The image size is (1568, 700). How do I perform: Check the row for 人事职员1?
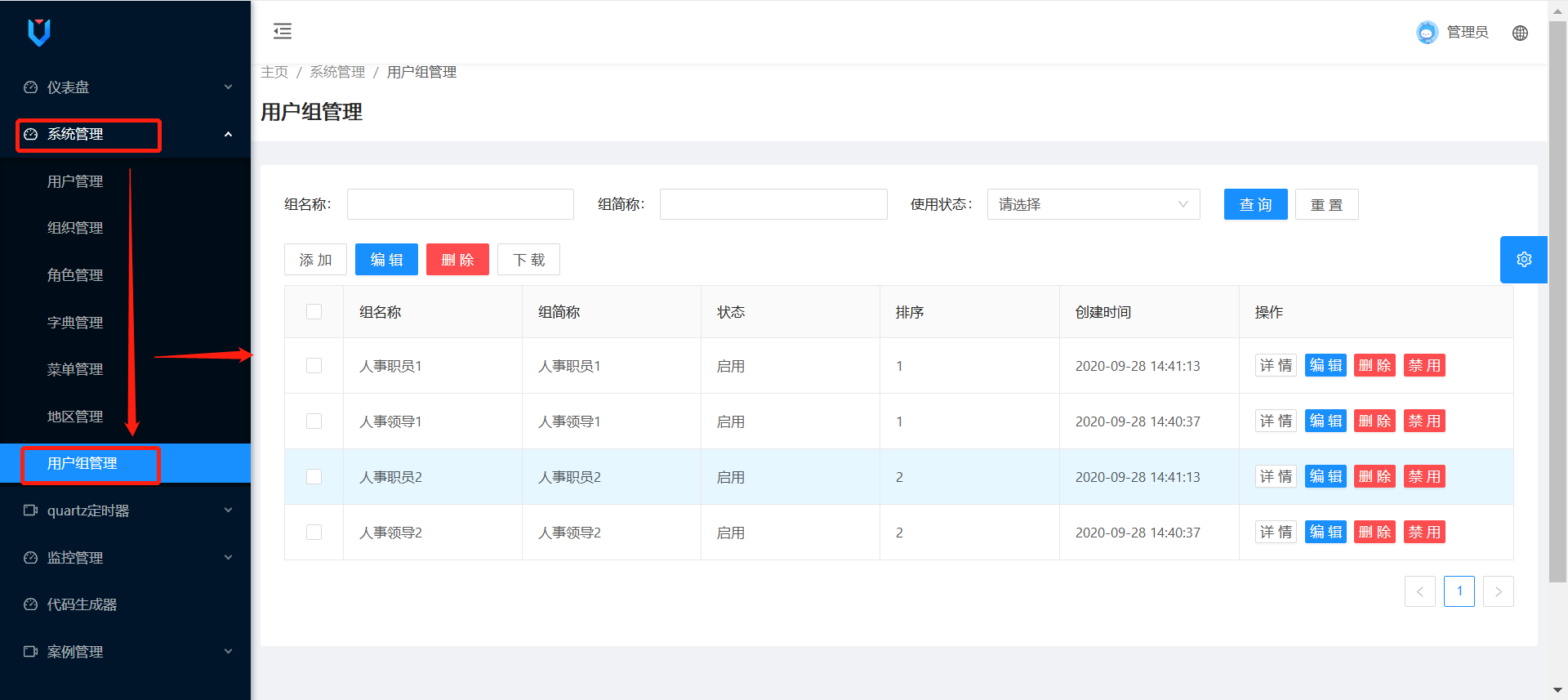pos(314,366)
